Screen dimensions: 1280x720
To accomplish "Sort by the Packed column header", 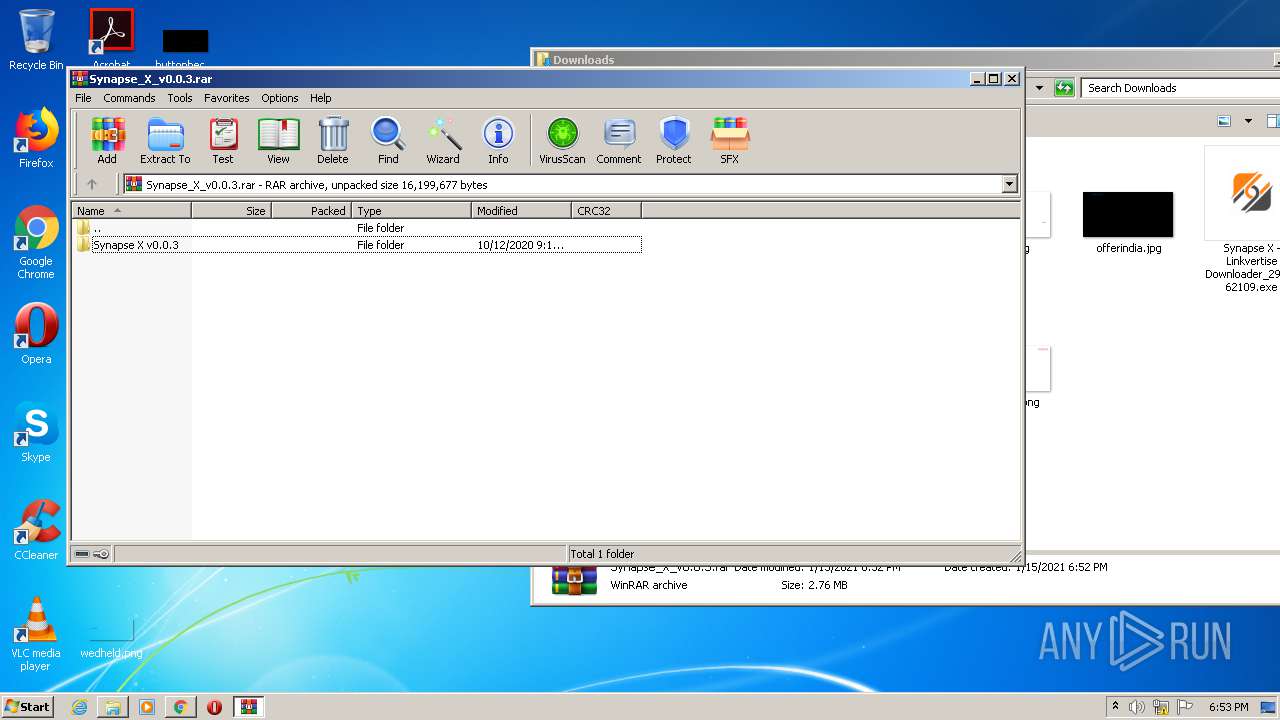I will coord(311,210).
